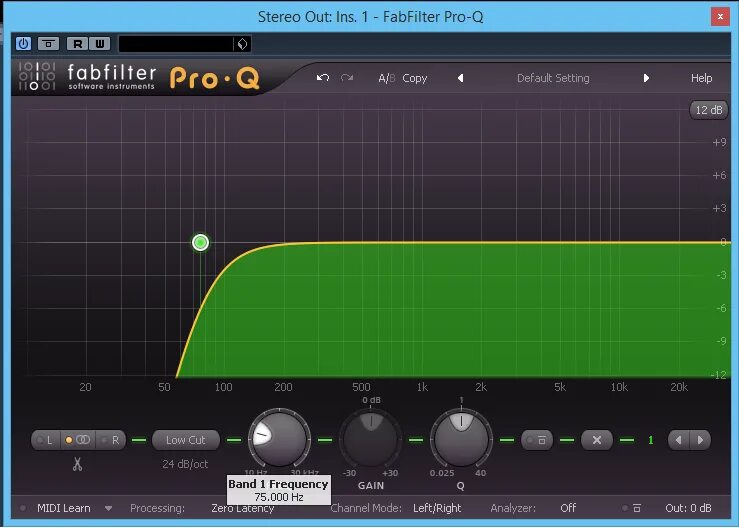Screen dimensions: 739x528
Task: Click the Gain knob
Action: pyautogui.click(x=371, y=440)
